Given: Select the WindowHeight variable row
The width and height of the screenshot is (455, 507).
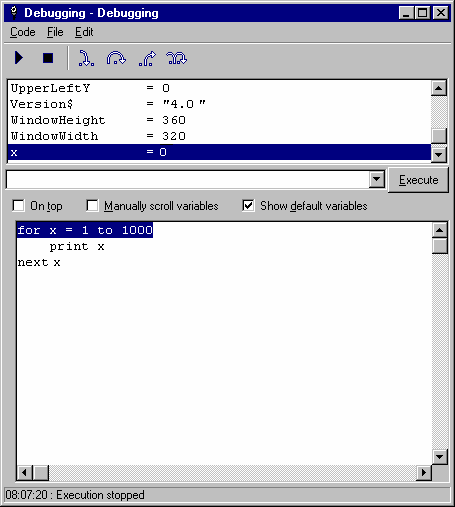Looking at the screenshot, I should 219,120.
